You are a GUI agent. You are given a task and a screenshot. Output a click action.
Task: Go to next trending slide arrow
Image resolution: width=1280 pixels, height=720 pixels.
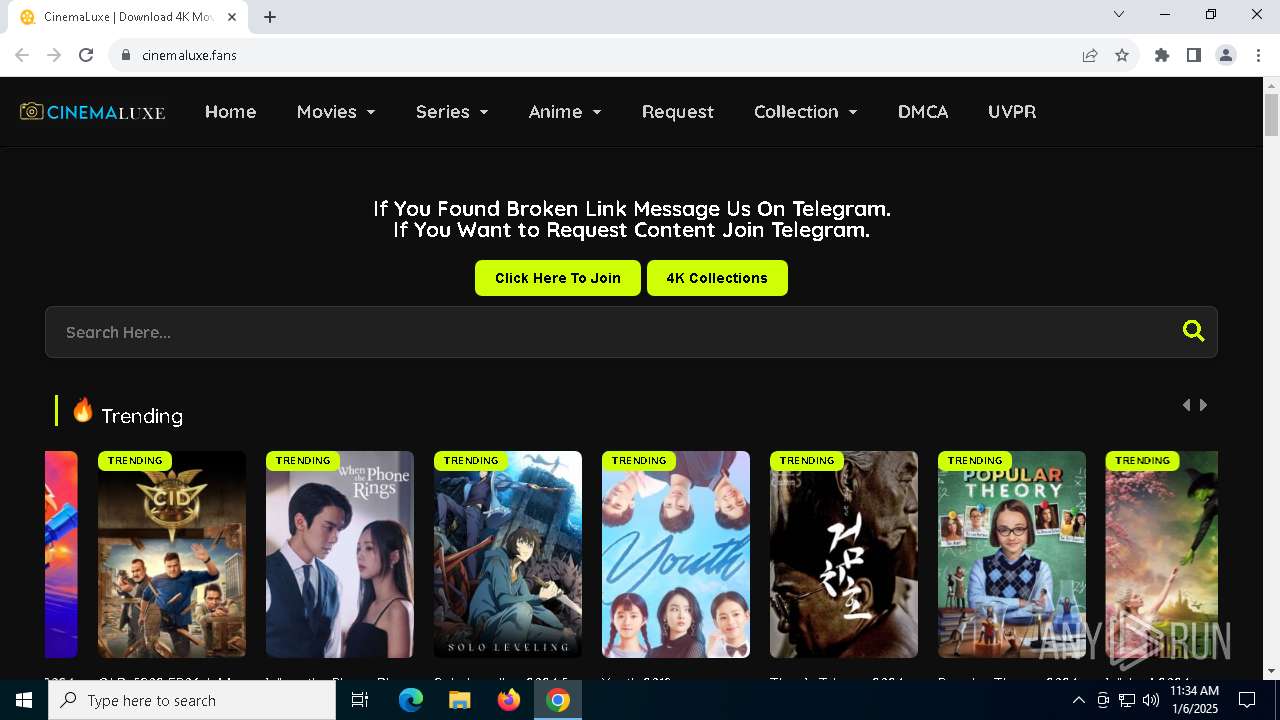(1204, 405)
